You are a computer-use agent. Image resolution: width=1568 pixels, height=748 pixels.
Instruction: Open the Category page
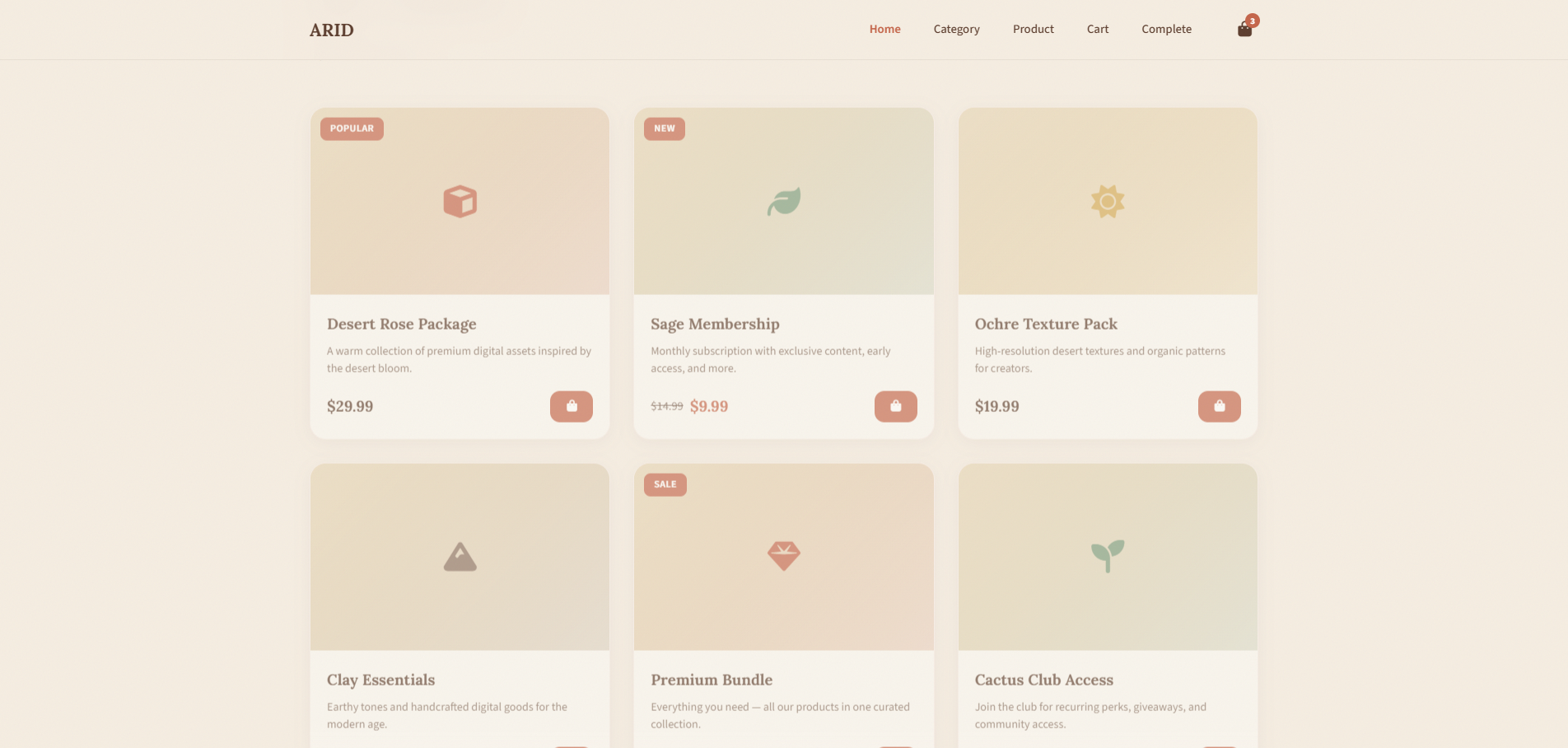[x=957, y=29]
